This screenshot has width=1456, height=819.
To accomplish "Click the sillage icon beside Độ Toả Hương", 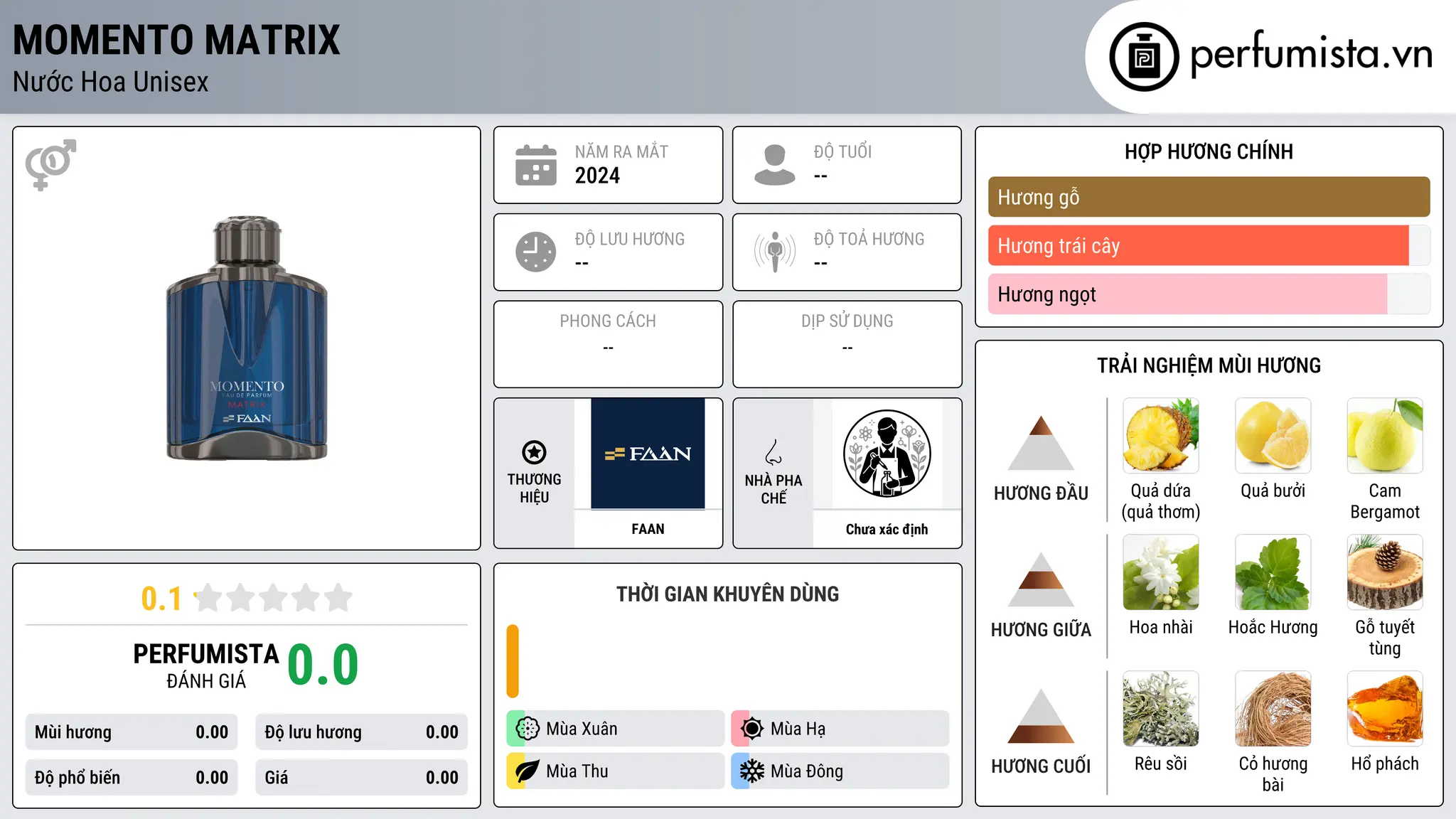I will 775,252.
